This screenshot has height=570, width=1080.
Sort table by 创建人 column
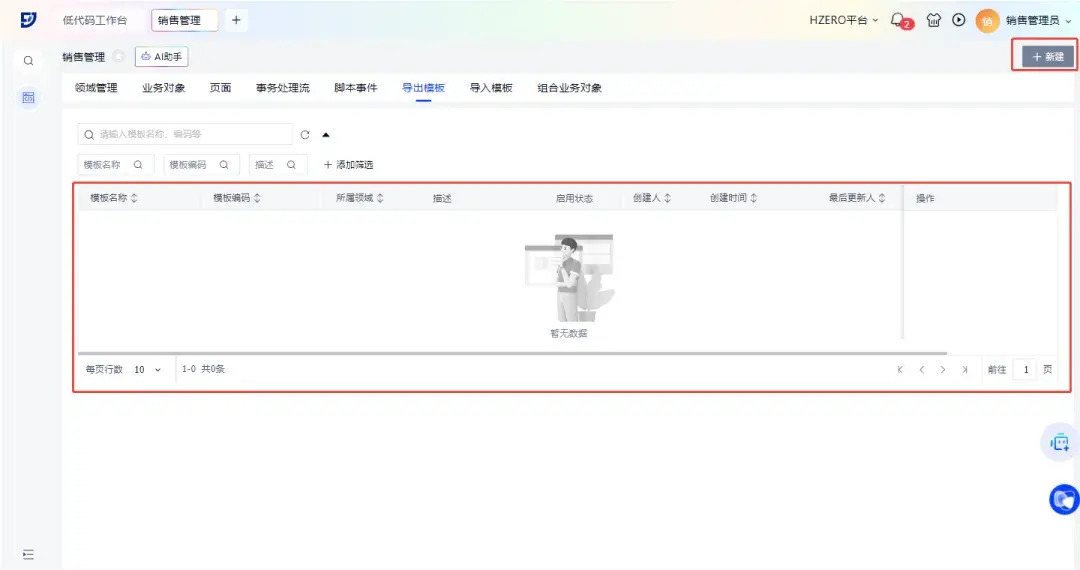[x=667, y=198]
